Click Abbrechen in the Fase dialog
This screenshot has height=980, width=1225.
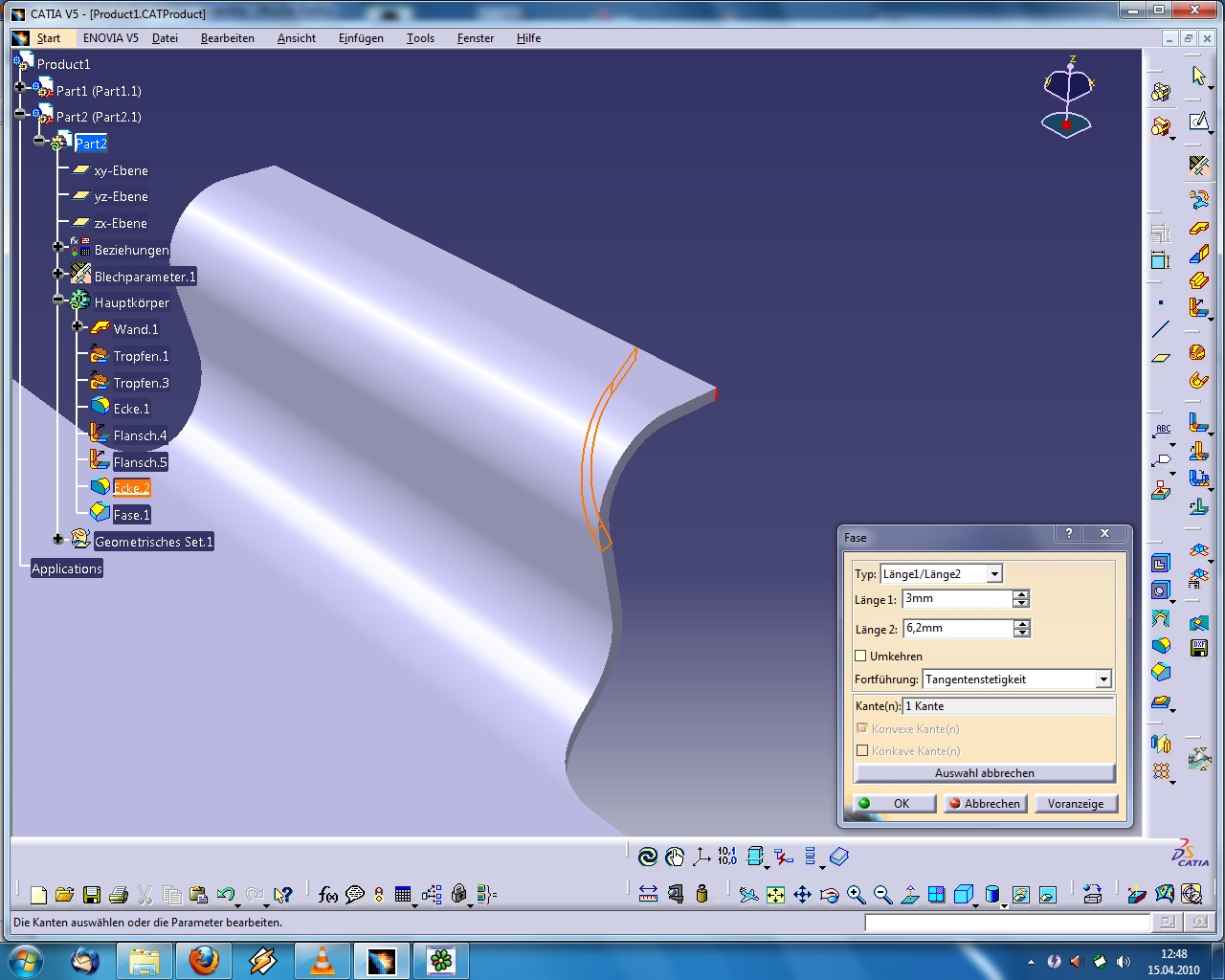click(985, 804)
